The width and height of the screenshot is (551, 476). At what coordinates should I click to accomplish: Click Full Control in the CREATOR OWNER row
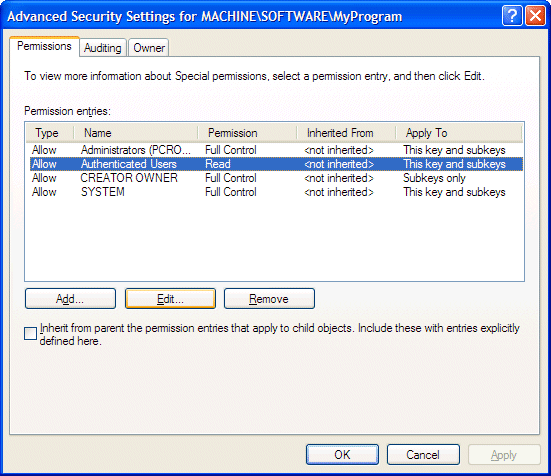tap(231, 178)
